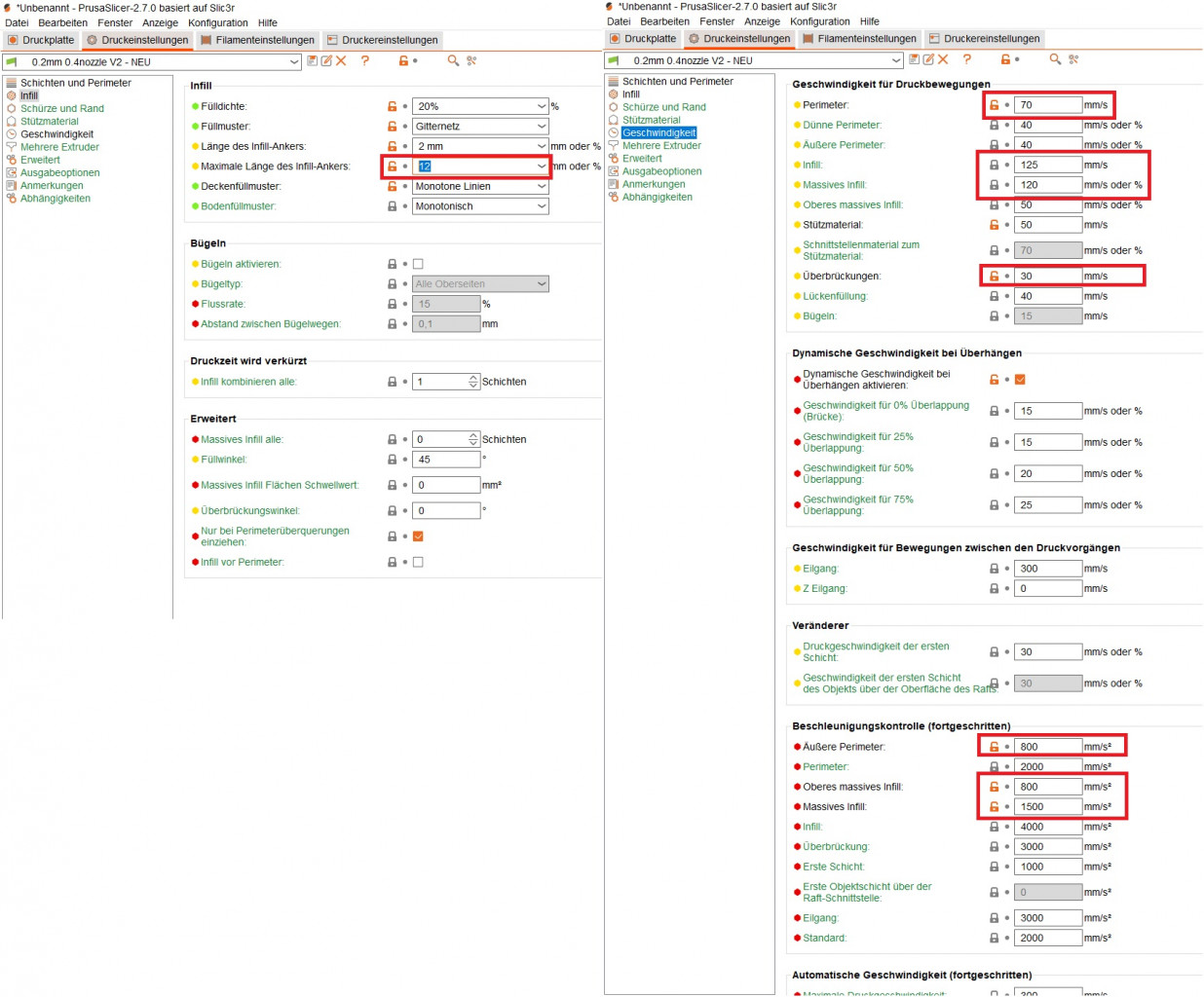Screen dimensions: 1204x997
Task: Click the save preset icon in left window
Action: [x=312, y=61]
